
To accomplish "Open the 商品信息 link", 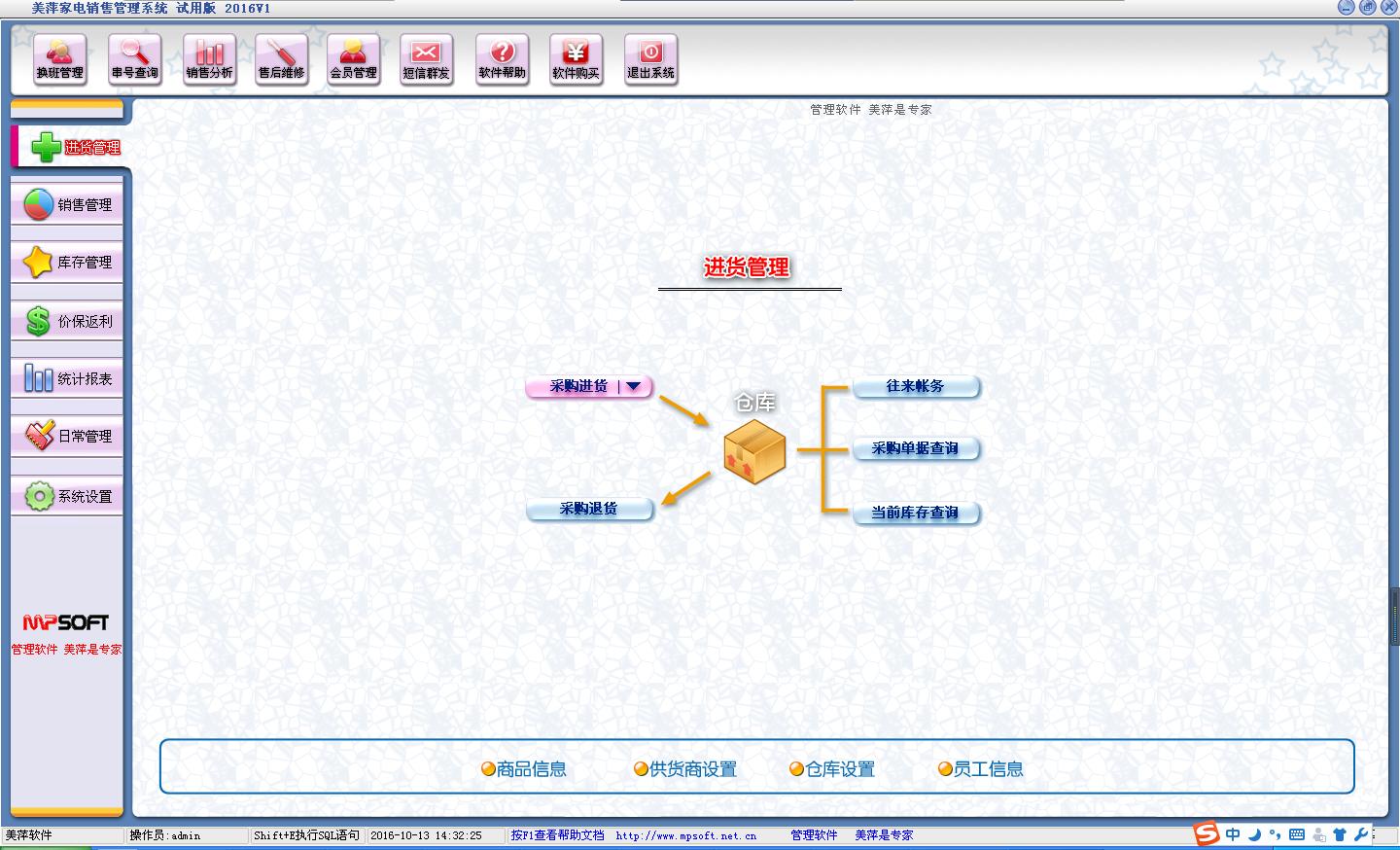I will click(x=524, y=769).
